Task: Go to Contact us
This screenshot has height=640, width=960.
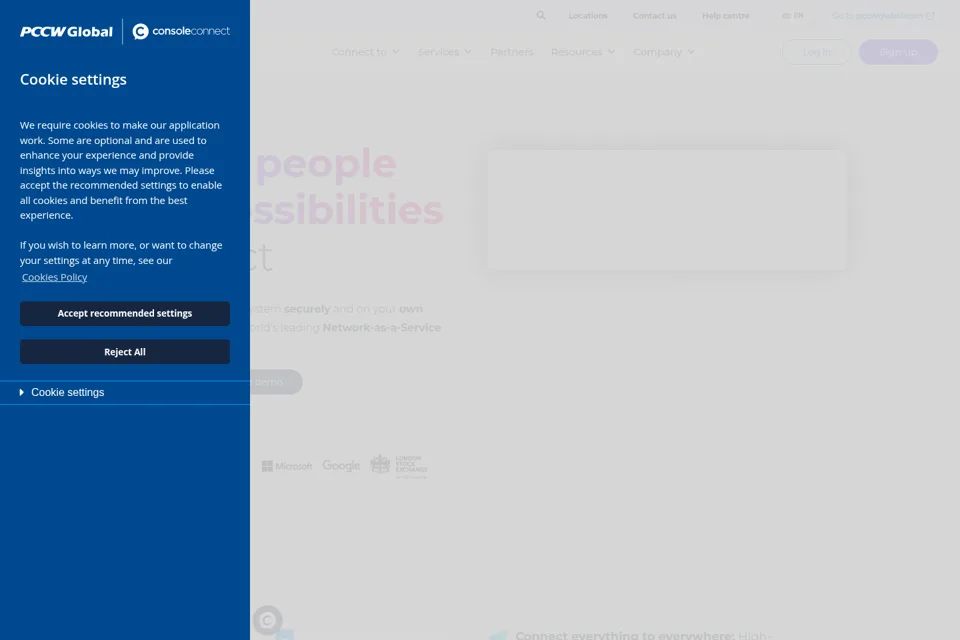Action: click(654, 16)
